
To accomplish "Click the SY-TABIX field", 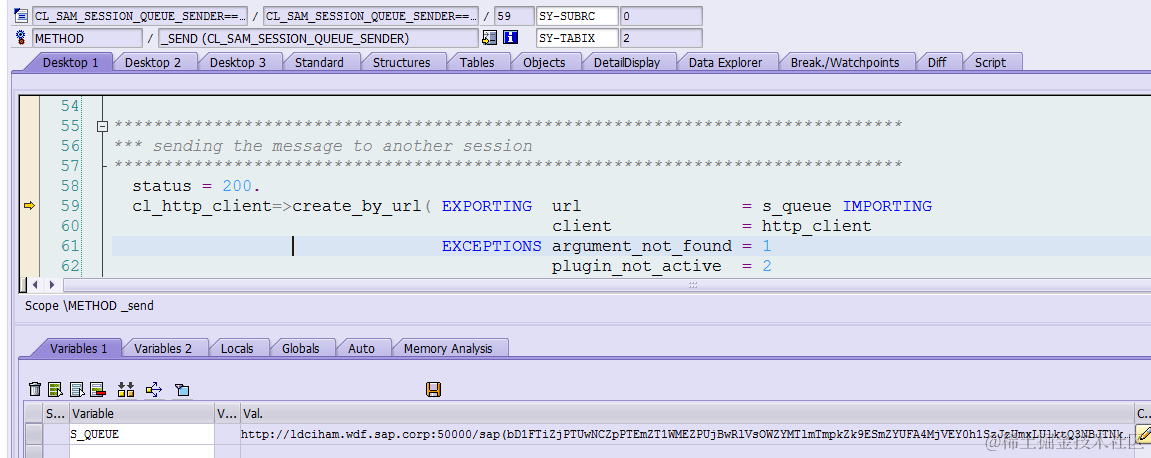I will tap(577, 38).
